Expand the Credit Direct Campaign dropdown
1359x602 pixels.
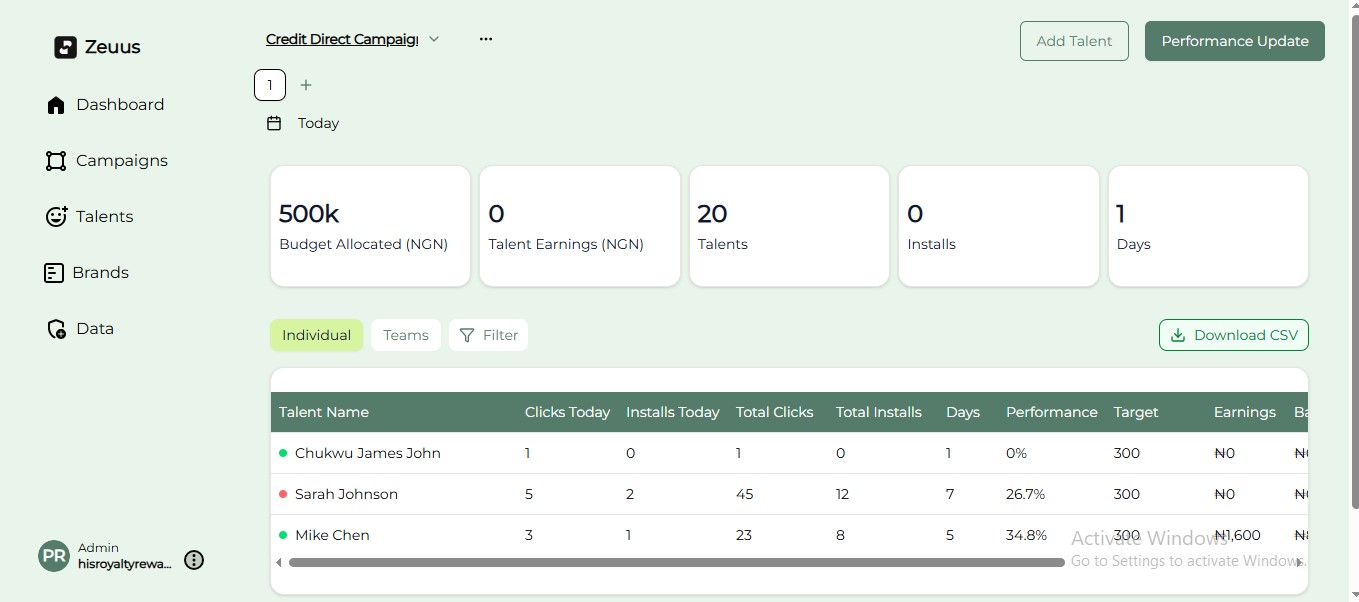[x=434, y=40]
